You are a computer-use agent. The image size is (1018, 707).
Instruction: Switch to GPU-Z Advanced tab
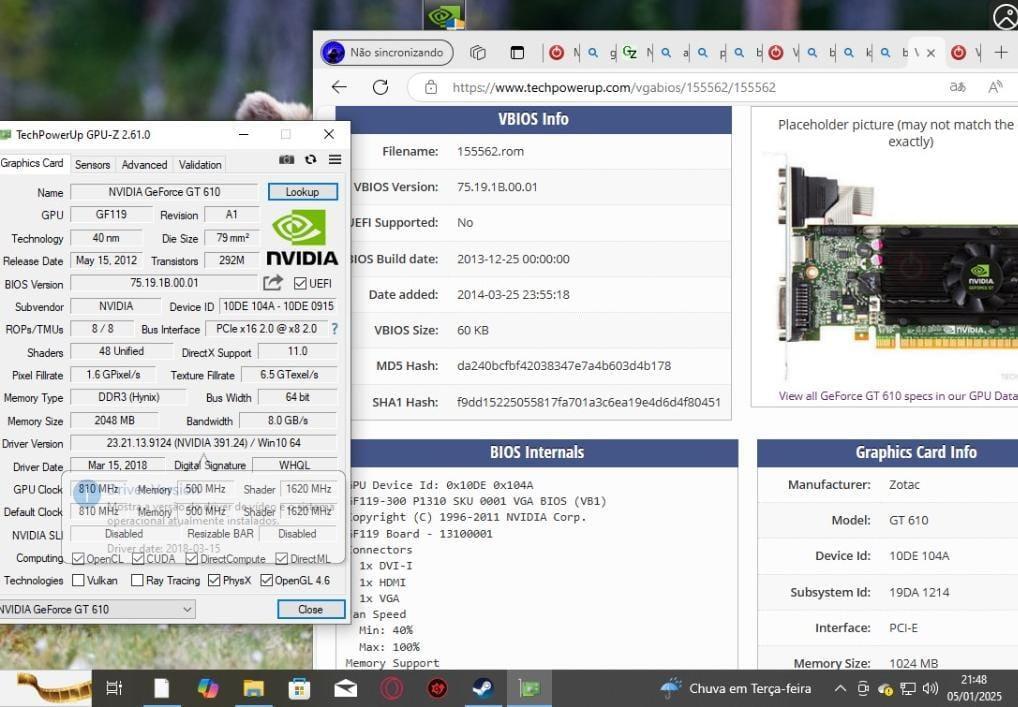coord(144,165)
